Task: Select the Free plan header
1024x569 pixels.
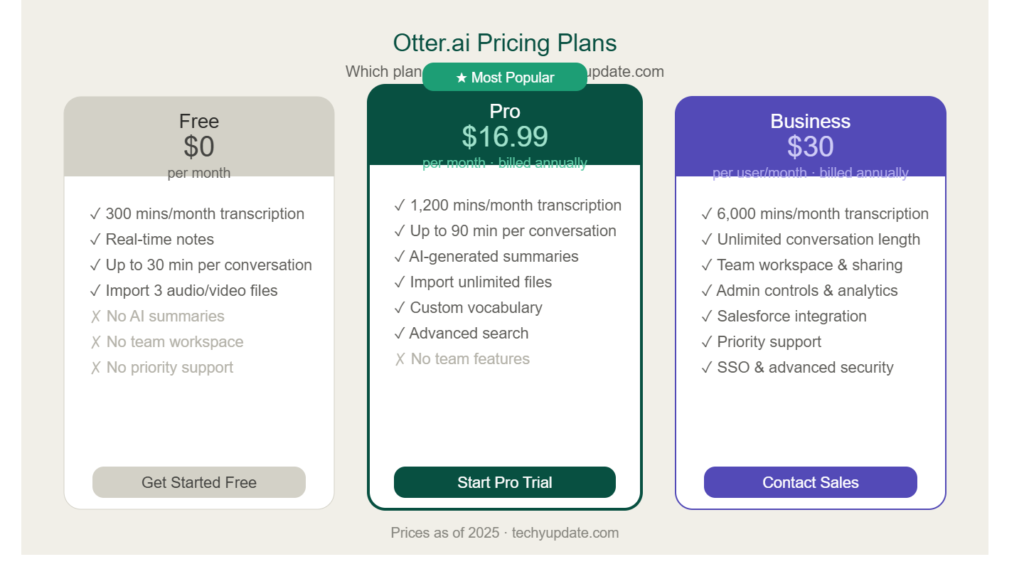Action: [199, 137]
